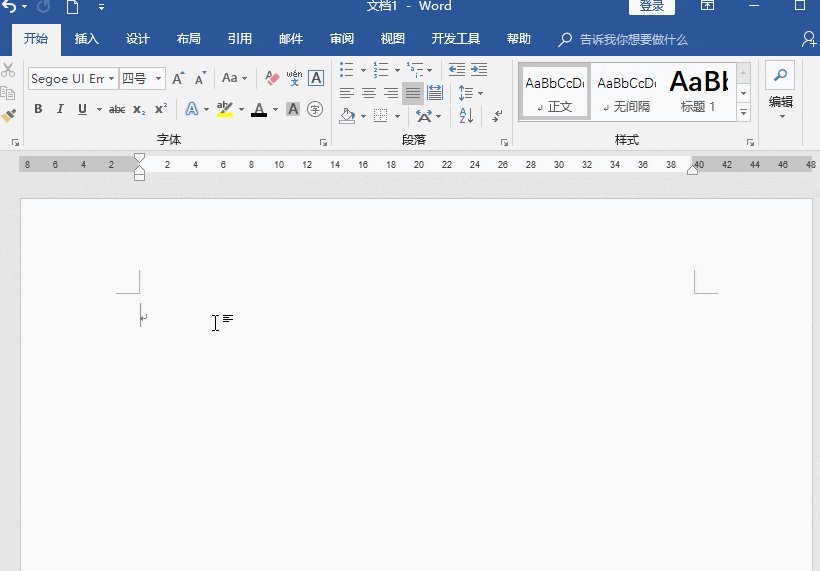
Task: Click the Text Effects glowing A icon
Action: (192, 109)
